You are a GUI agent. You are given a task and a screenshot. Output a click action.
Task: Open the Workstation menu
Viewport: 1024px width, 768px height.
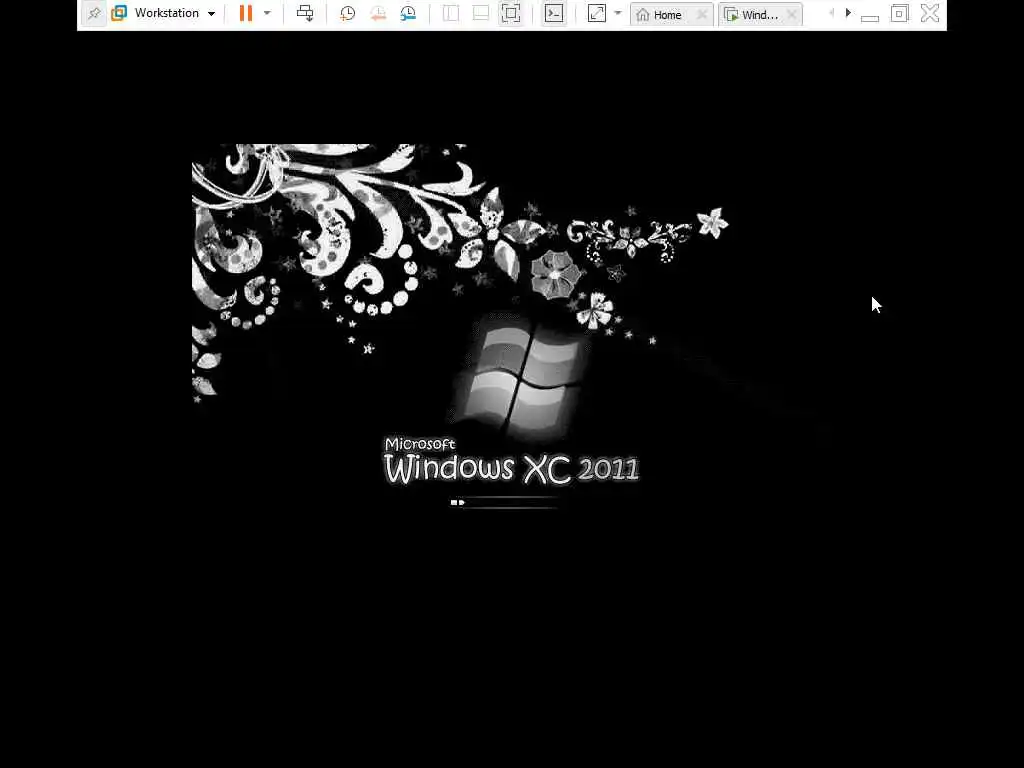pyautogui.click(x=174, y=13)
